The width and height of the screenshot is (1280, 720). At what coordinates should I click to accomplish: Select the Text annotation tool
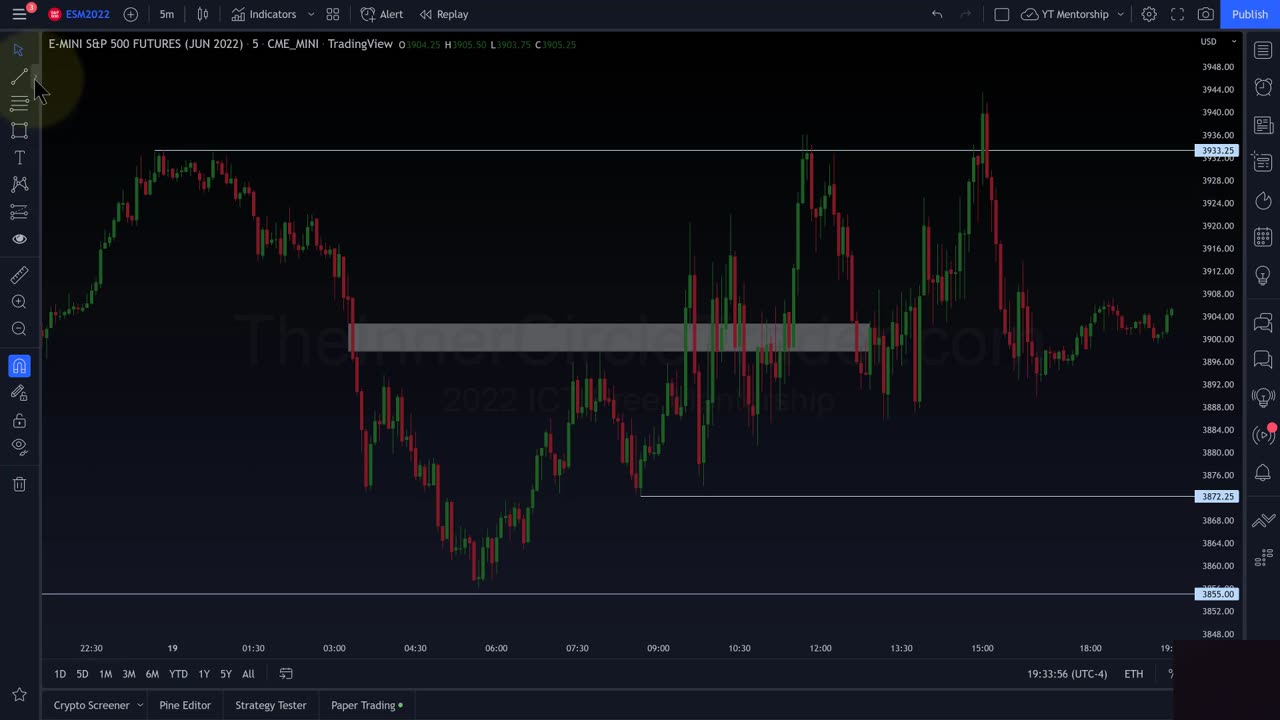click(18, 158)
